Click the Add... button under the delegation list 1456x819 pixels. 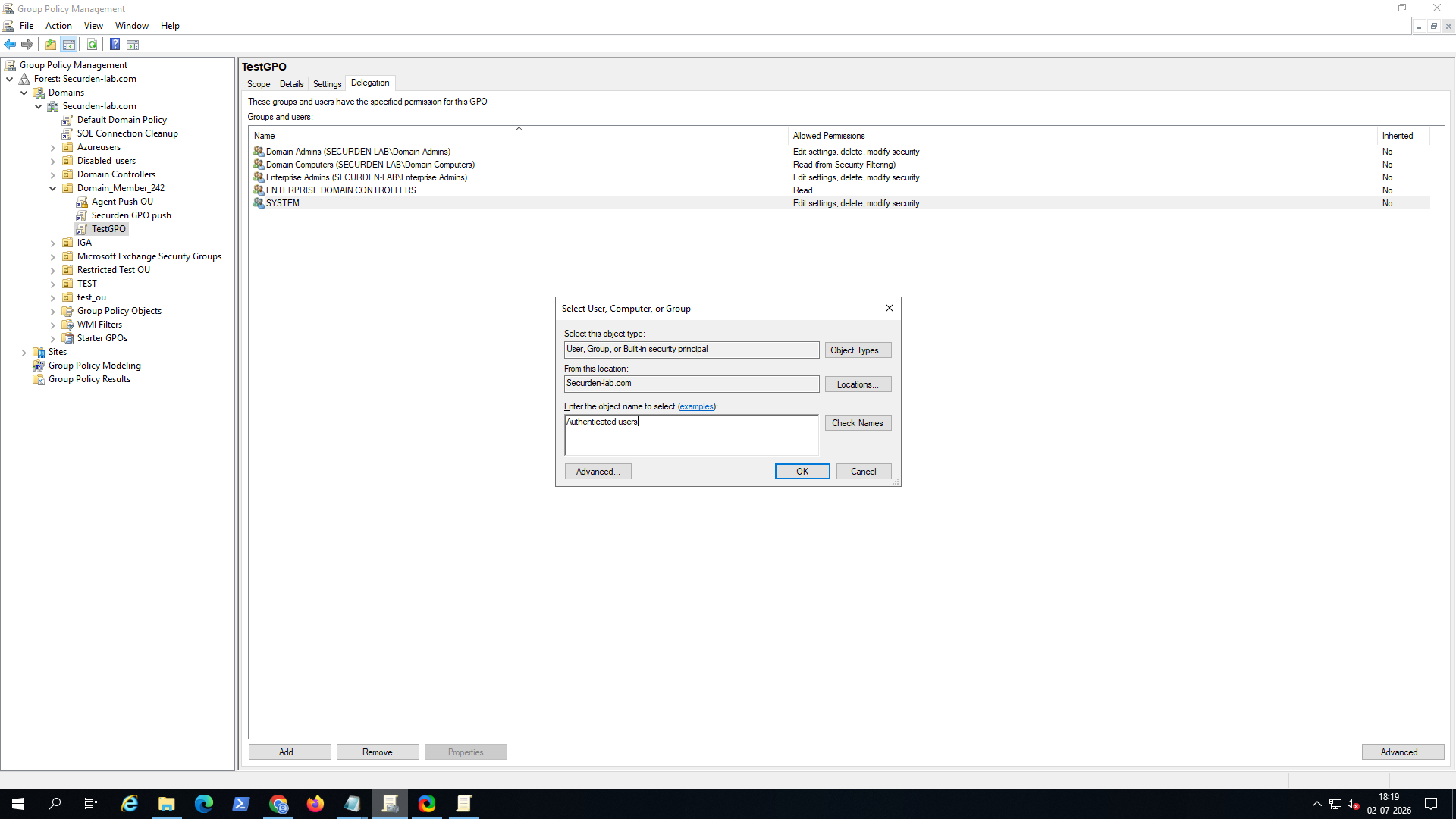[x=290, y=752]
